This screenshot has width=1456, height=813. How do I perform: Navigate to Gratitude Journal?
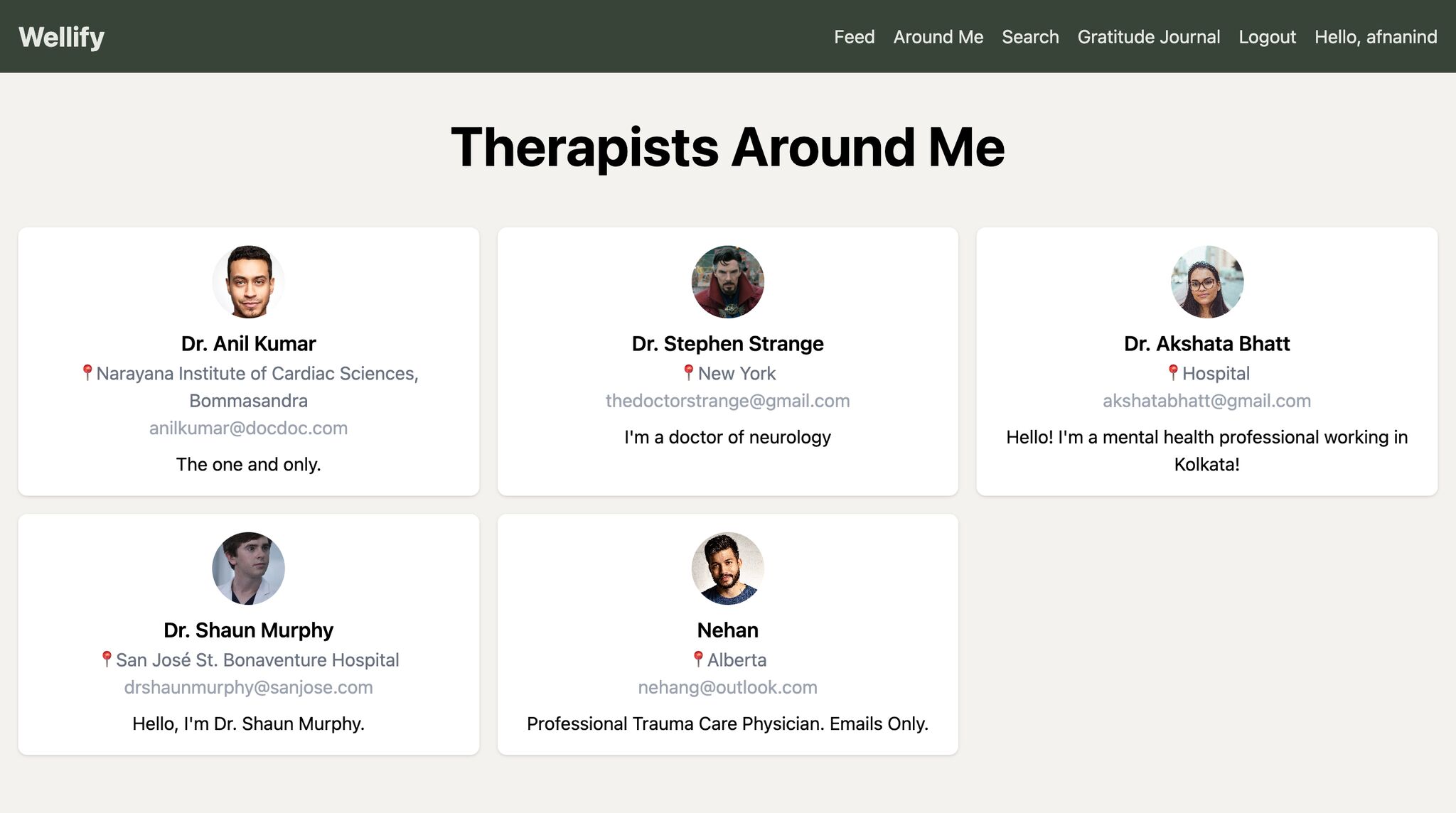[x=1148, y=37]
